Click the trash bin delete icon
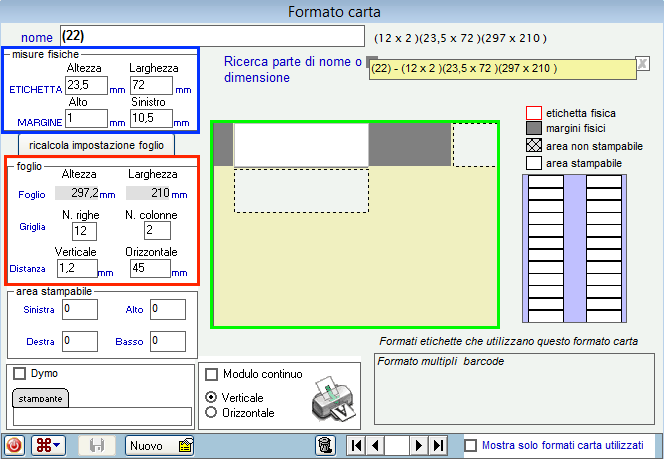This screenshot has width=664, height=459. tap(324, 445)
